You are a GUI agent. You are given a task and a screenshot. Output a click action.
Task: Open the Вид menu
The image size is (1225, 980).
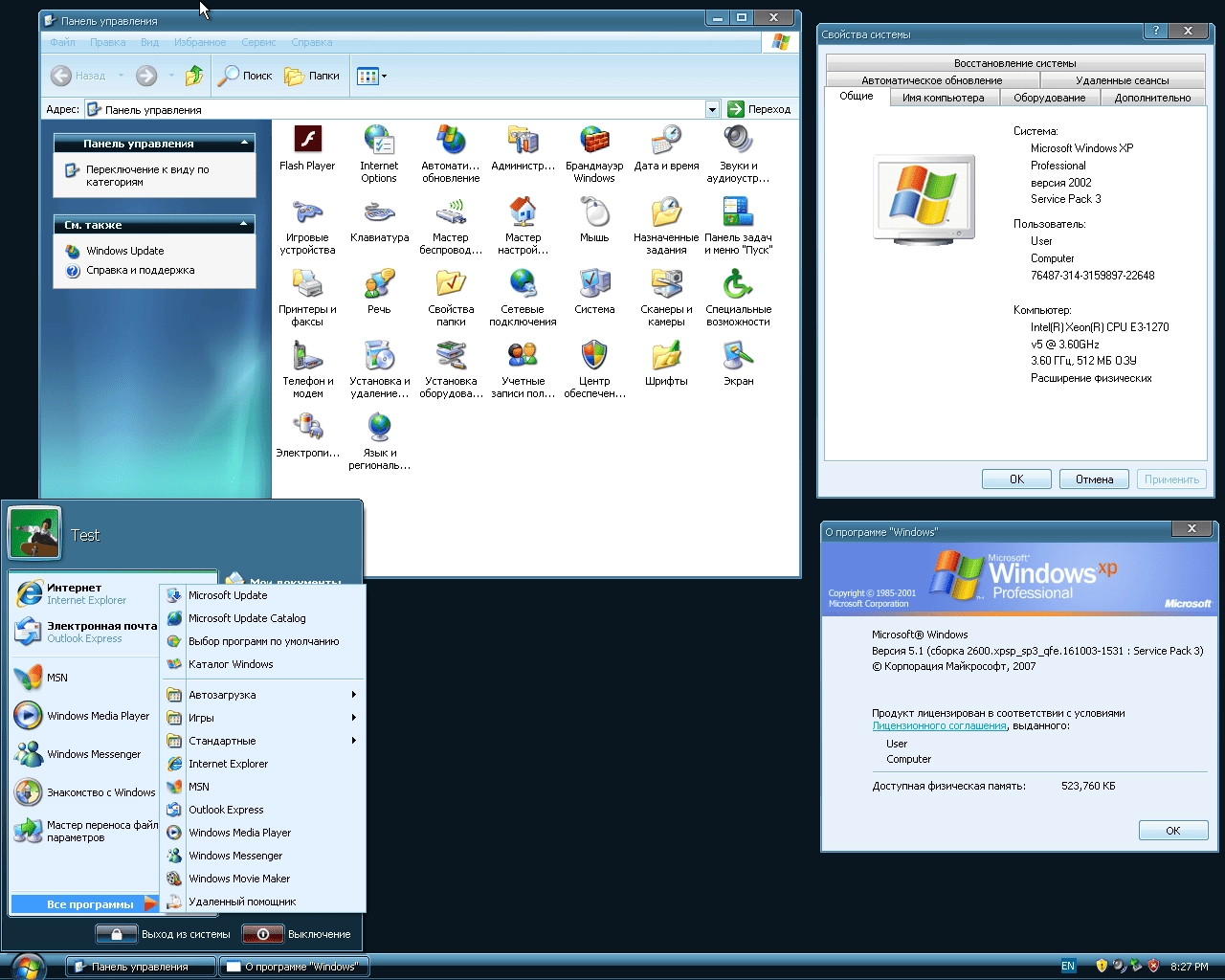point(149,42)
